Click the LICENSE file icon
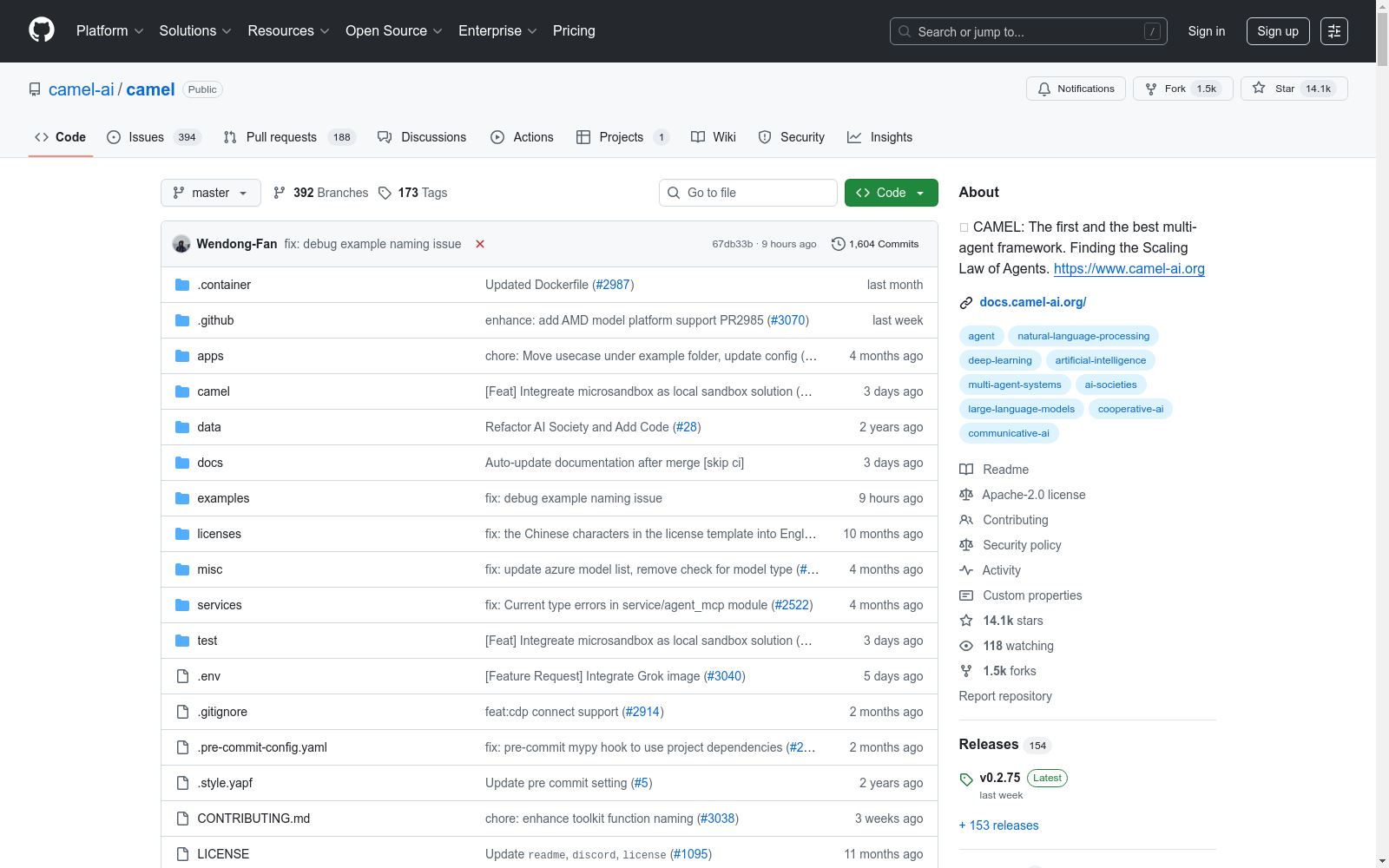 tap(182, 854)
